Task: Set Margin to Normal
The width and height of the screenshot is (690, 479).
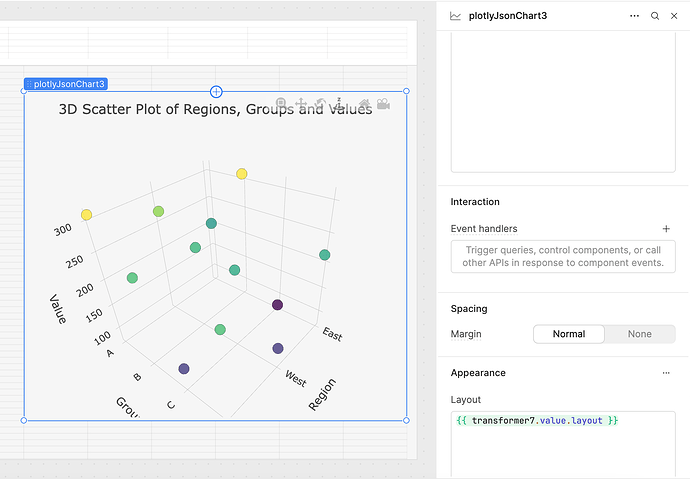Action: coord(568,334)
